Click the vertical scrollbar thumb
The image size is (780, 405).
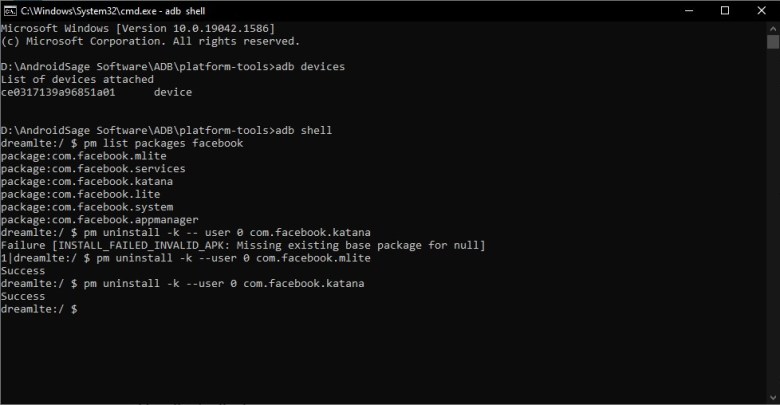tap(773, 42)
